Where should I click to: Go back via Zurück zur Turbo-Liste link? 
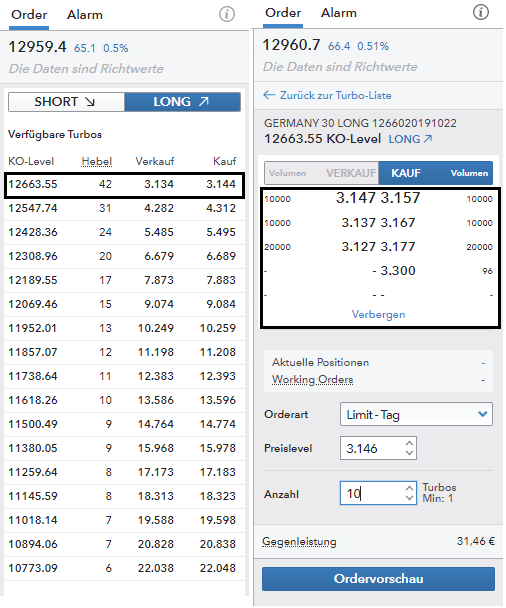point(336,95)
